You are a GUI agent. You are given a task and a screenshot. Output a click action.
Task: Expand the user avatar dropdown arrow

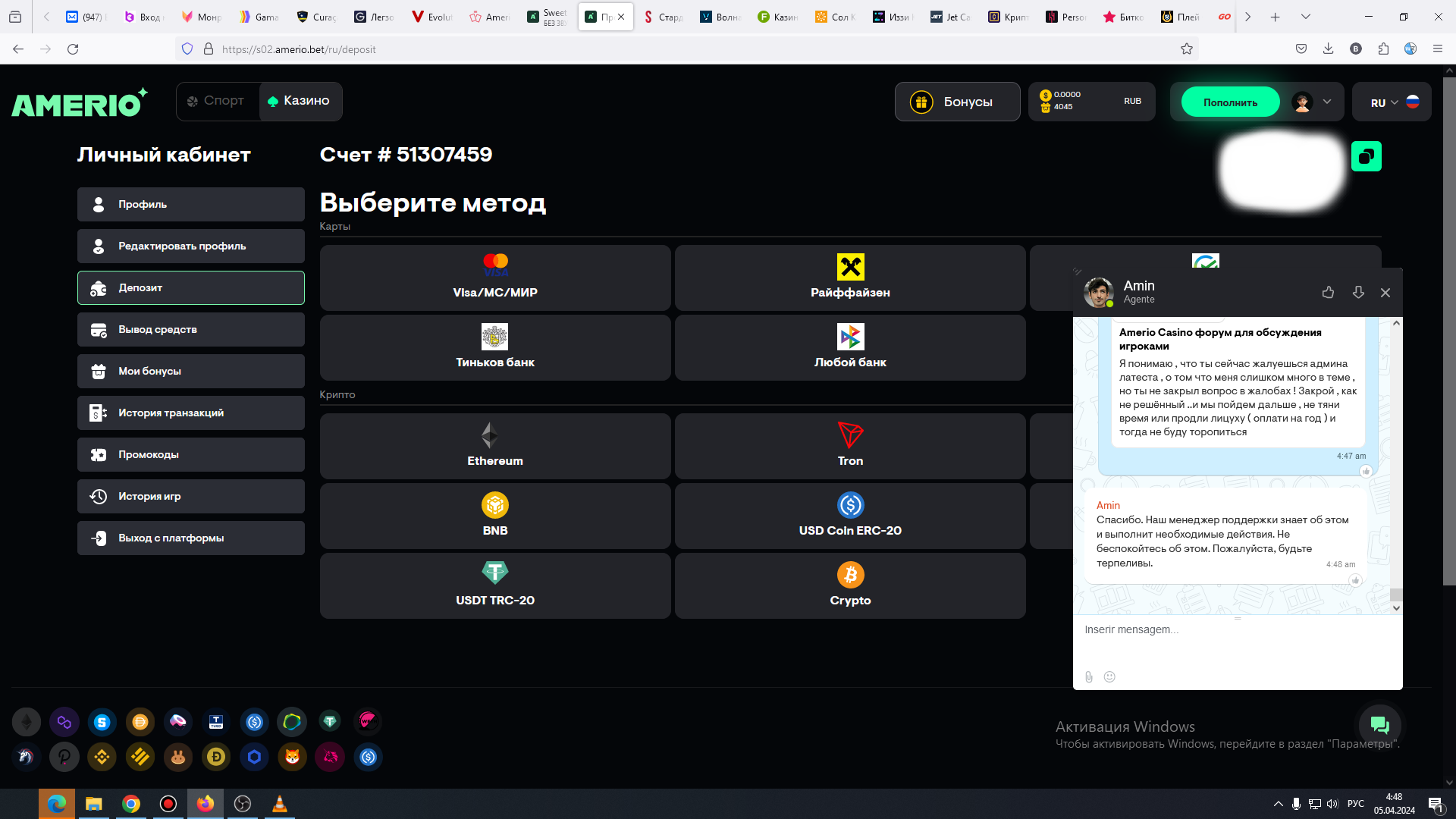pos(1327,102)
